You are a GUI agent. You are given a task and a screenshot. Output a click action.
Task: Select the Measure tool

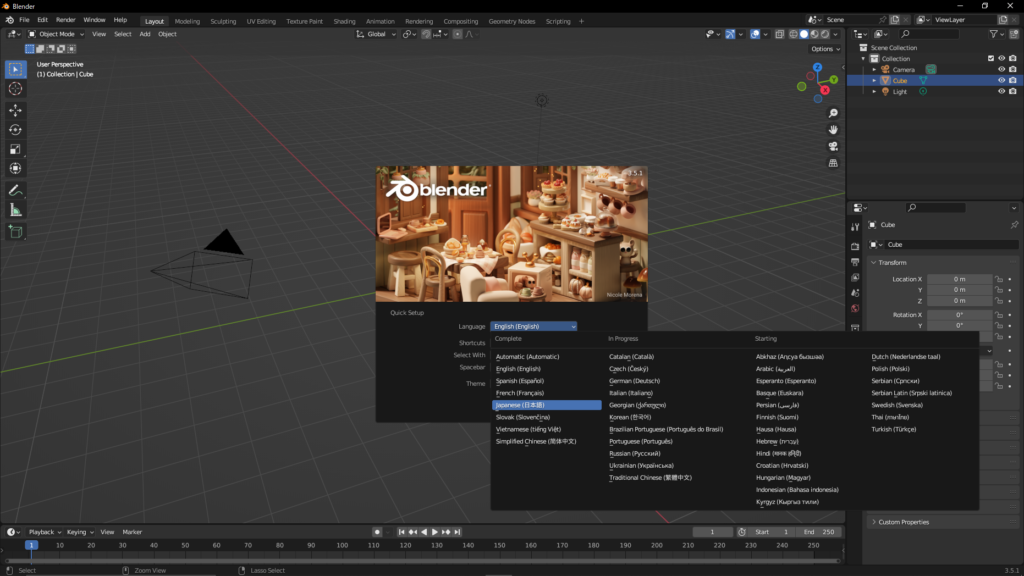[16, 210]
